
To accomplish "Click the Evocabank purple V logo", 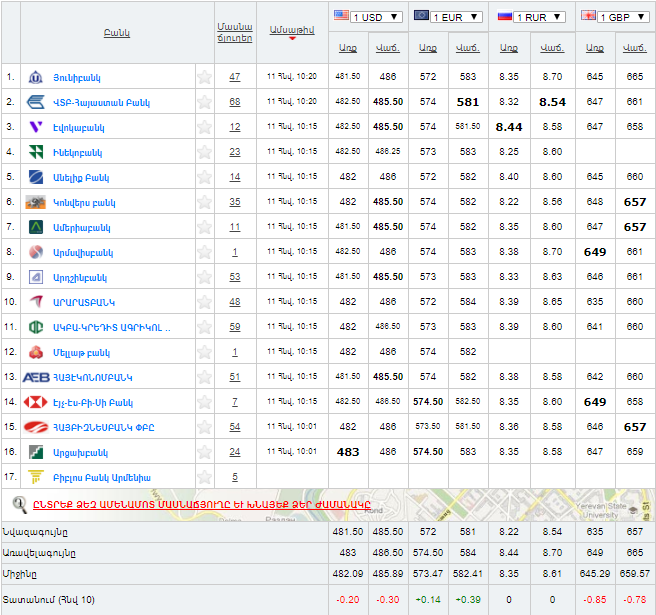I will 36,127.
